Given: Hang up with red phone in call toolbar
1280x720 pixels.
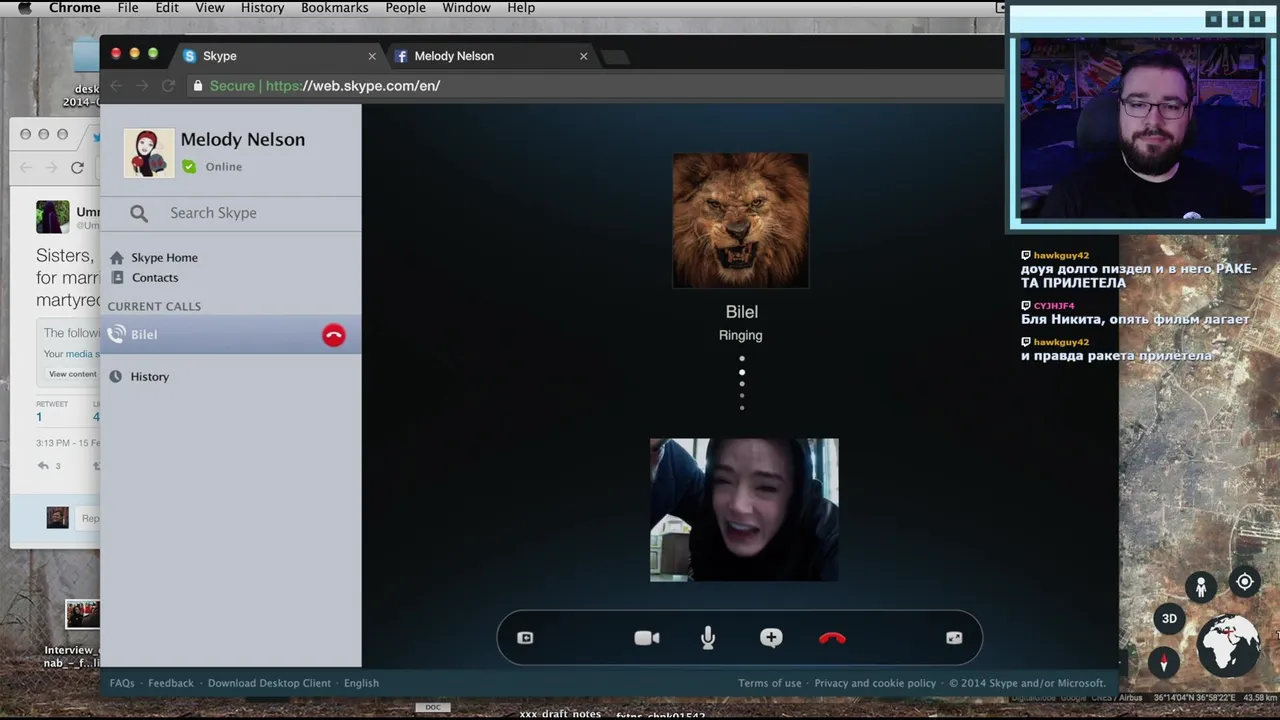Looking at the screenshot, I should tap(832, 638).
